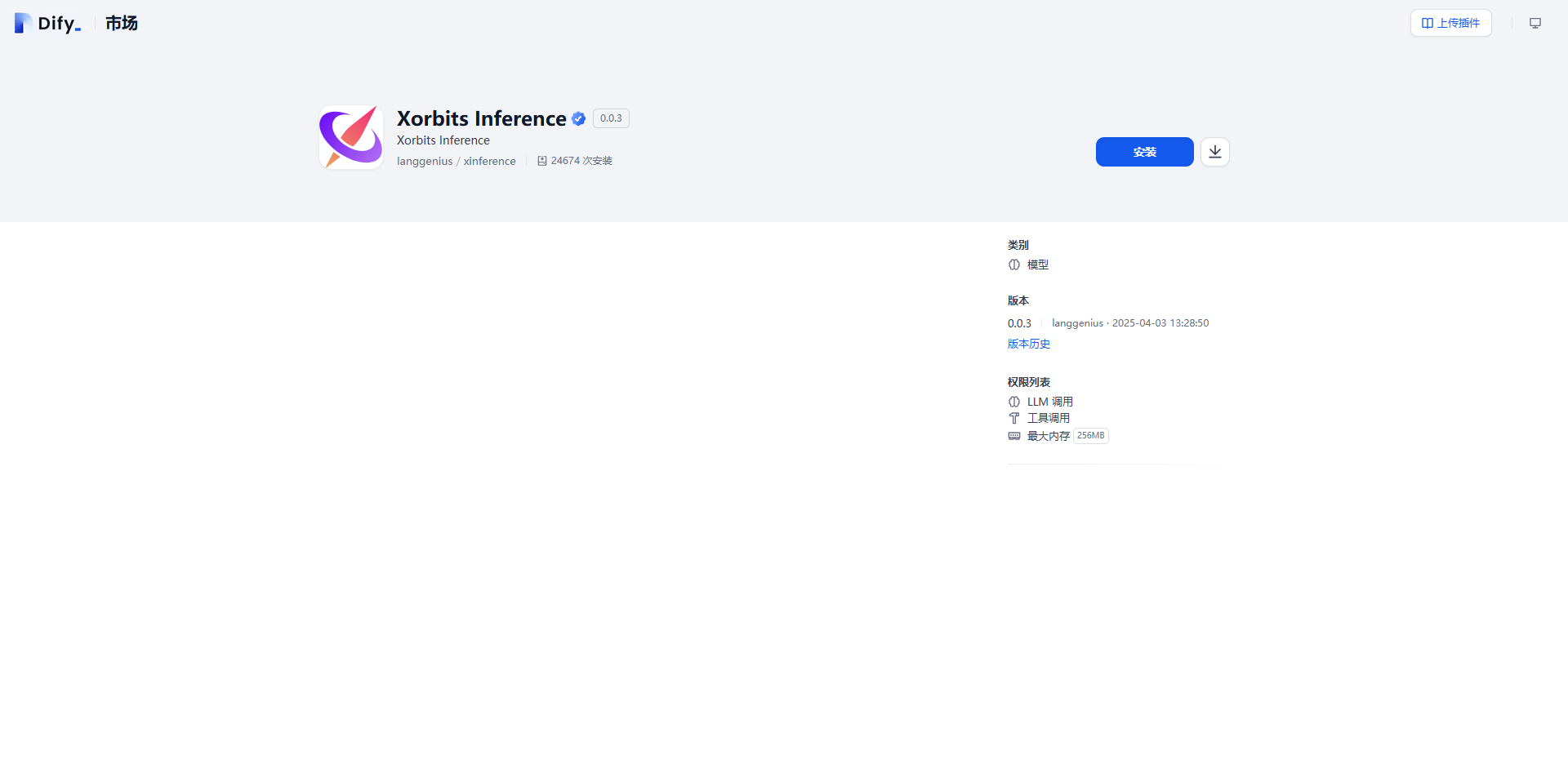Click the 2025-04-03 13:28:50 release date text

(1160, 323)
